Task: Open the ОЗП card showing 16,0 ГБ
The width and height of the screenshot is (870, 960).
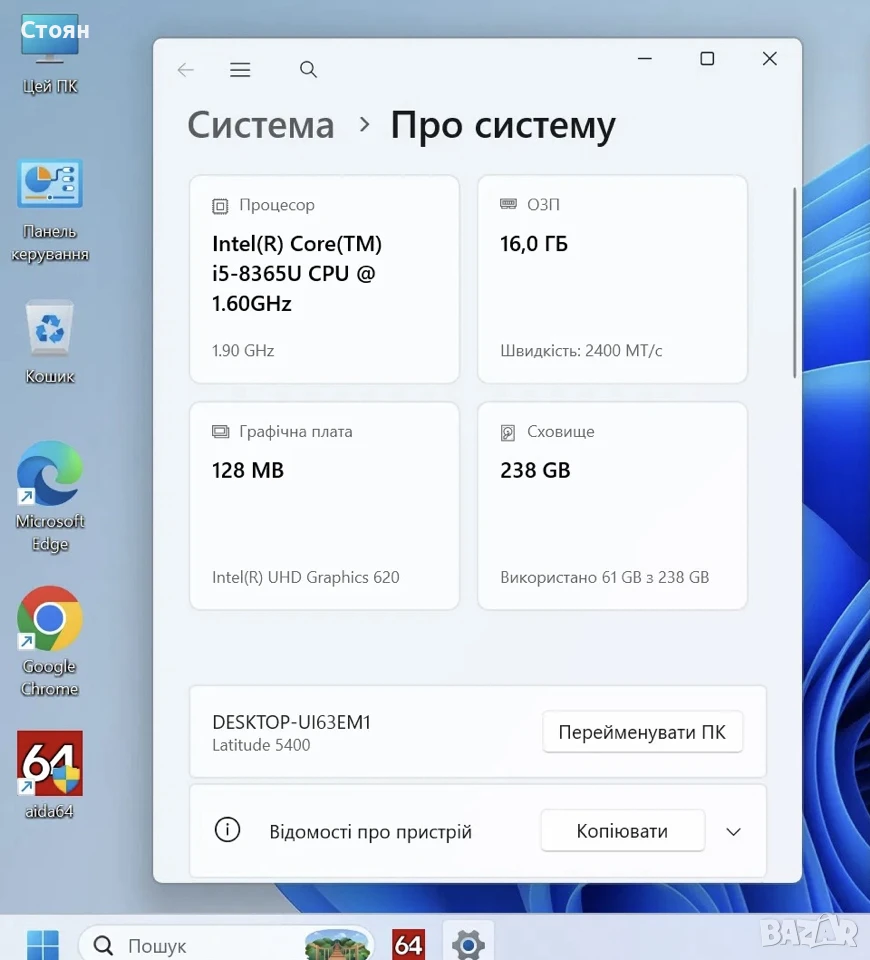Action: [612, 279]
